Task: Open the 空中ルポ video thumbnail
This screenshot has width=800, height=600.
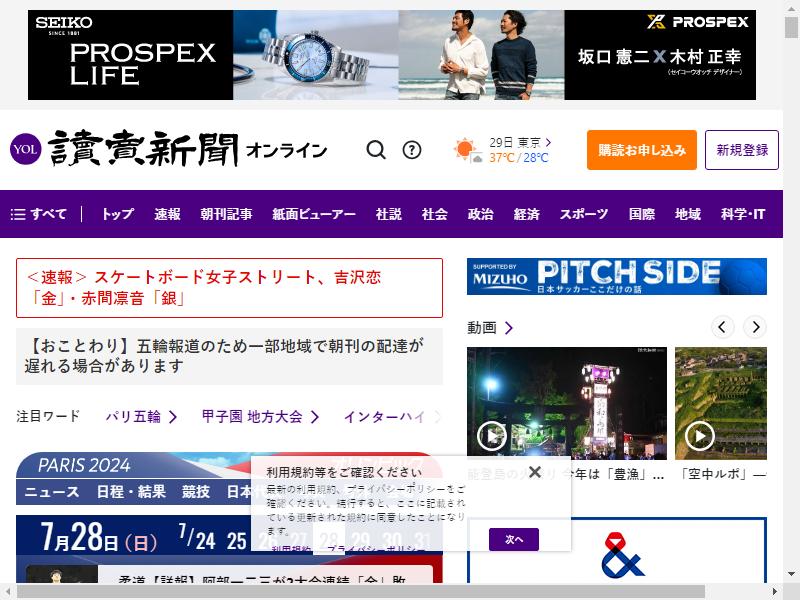Action: pyautogui.click(x=720, y=403)
